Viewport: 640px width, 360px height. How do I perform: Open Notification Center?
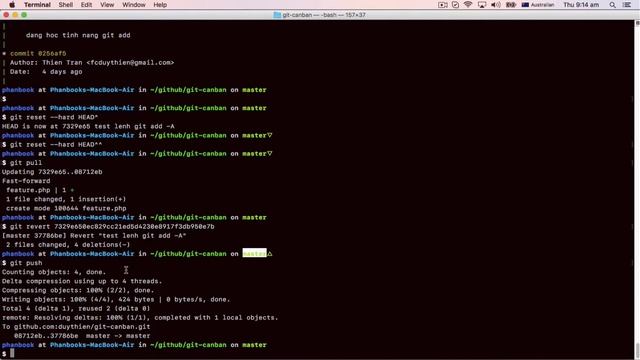coord(627,5)
